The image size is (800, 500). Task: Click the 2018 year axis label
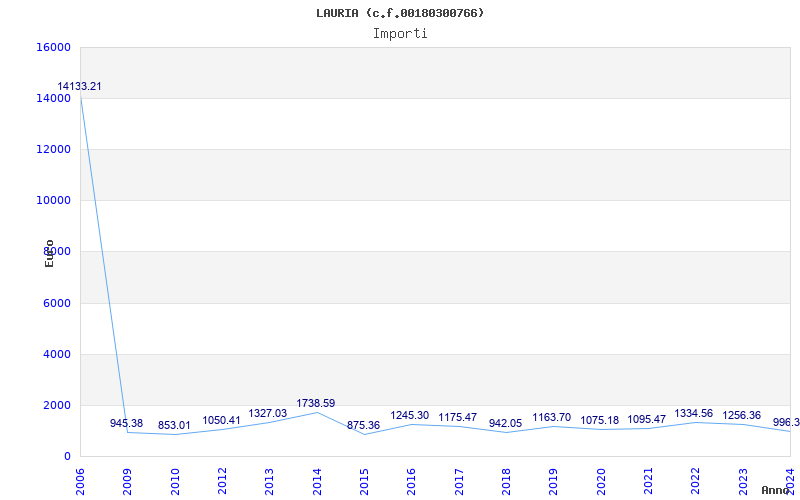(506, 481)
